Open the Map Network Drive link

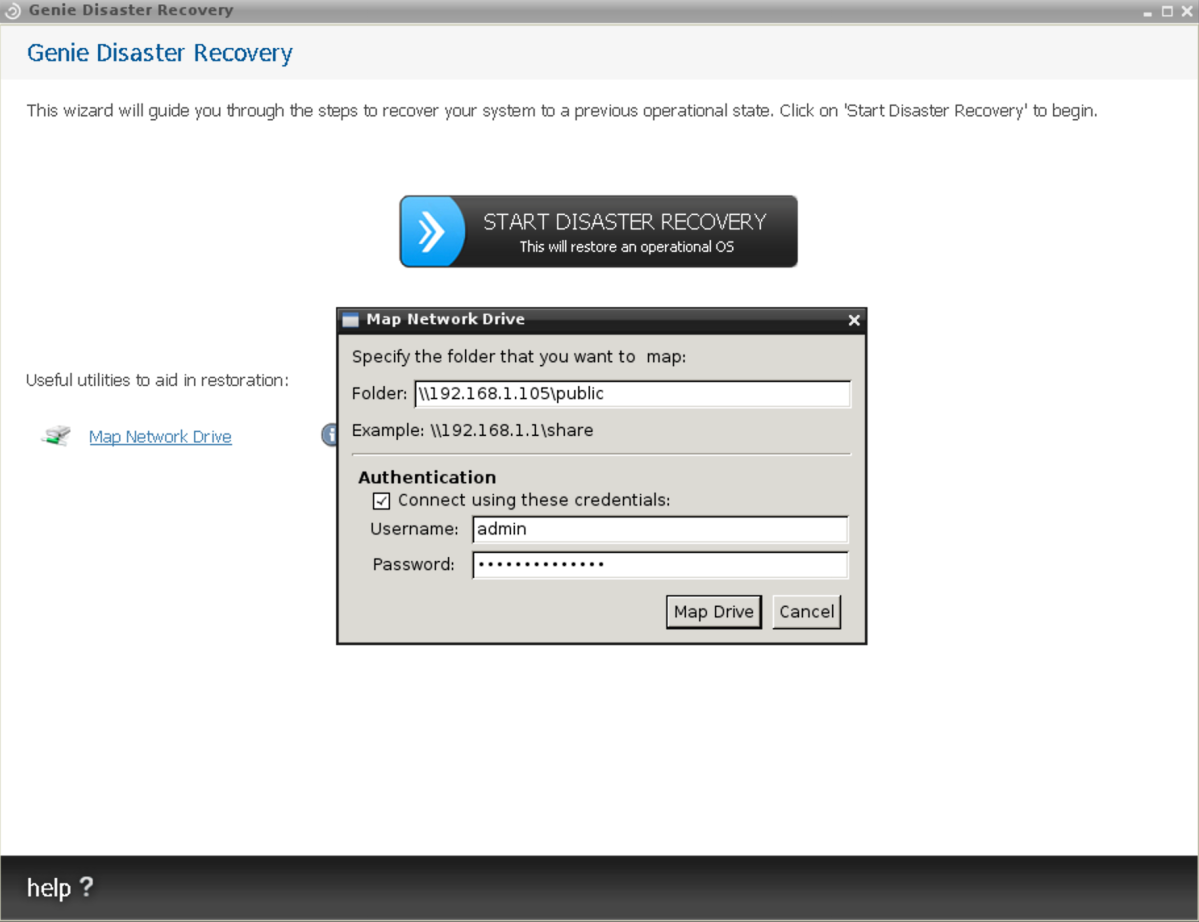[x=160, y=437]
